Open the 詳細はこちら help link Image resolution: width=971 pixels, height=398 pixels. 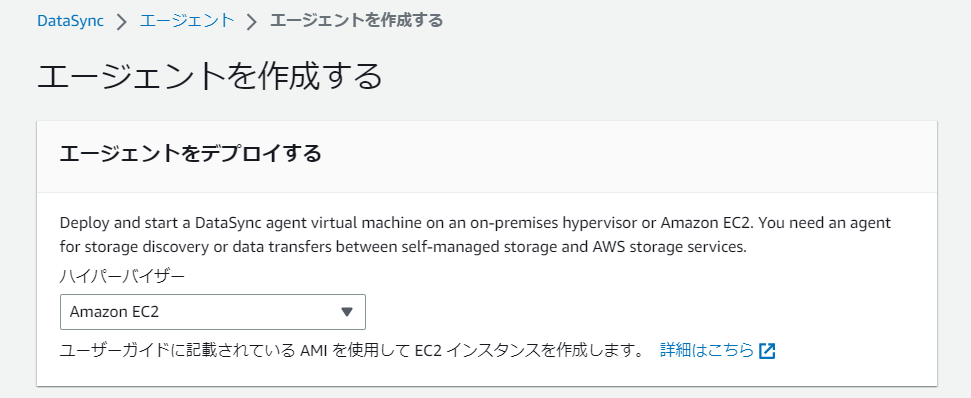pos(707,350)
